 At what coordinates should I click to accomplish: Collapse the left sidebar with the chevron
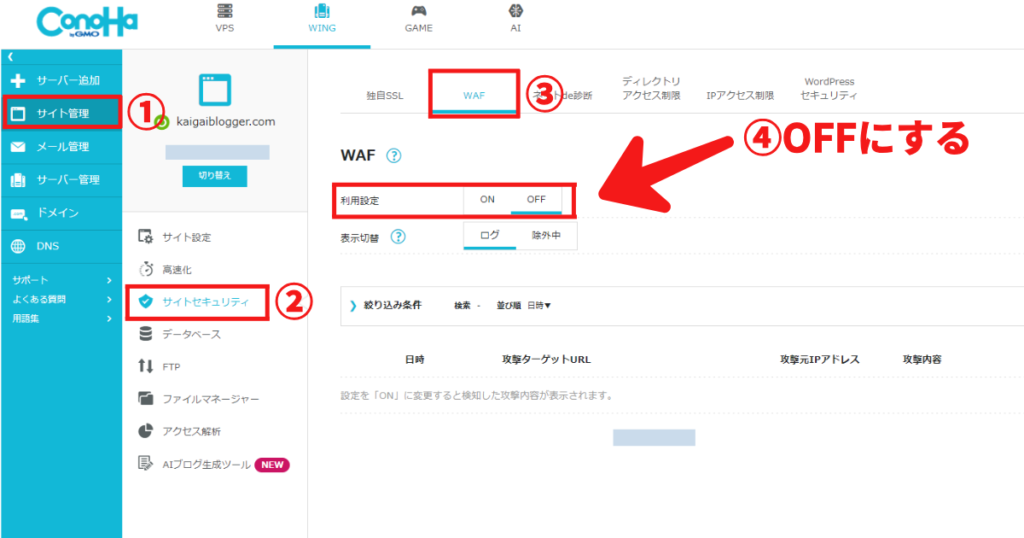point(11,58)
